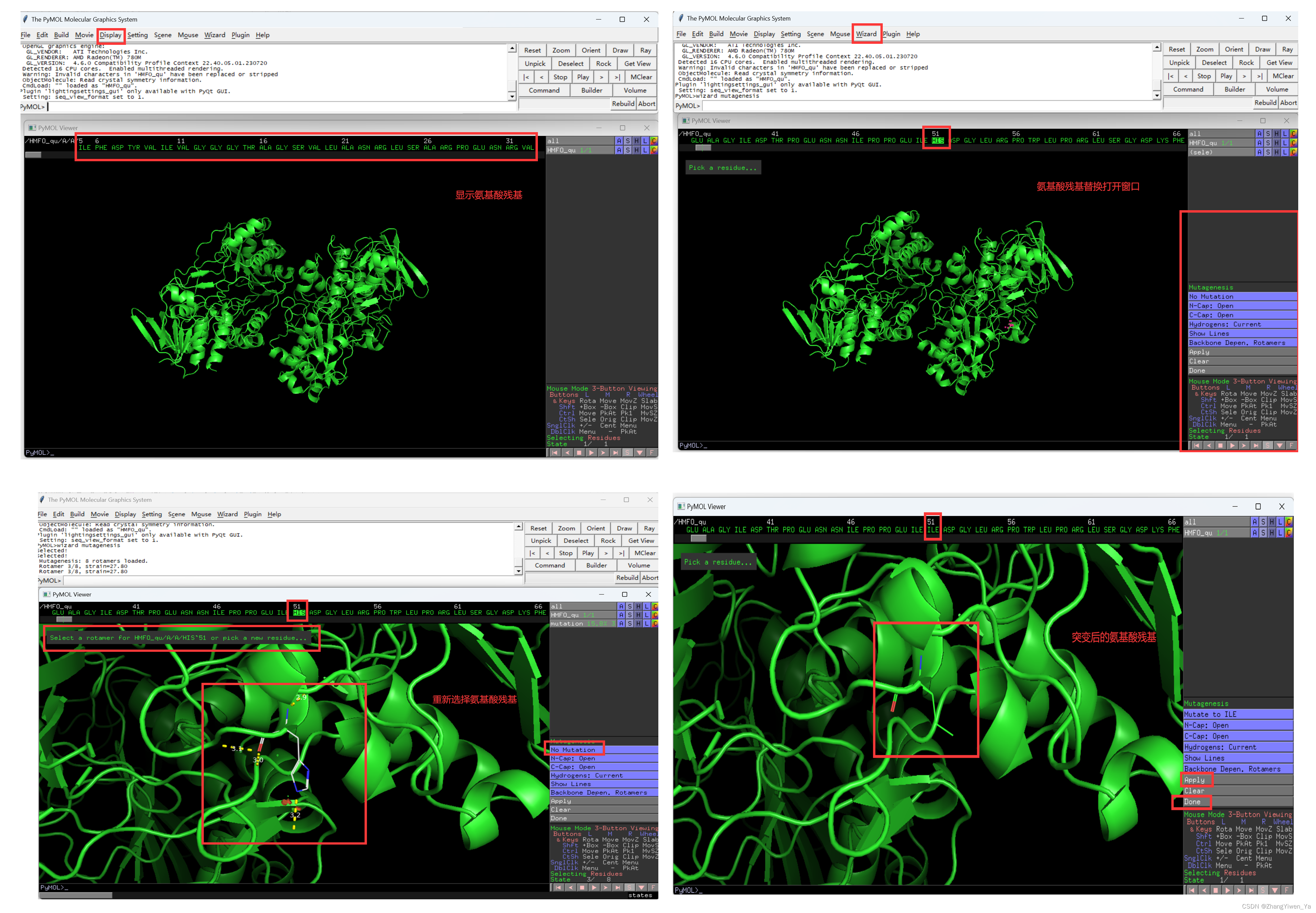
Task: Open the red-boxed No Mutation dropdown
Action: pyautogui.click(x=574, y=749)
